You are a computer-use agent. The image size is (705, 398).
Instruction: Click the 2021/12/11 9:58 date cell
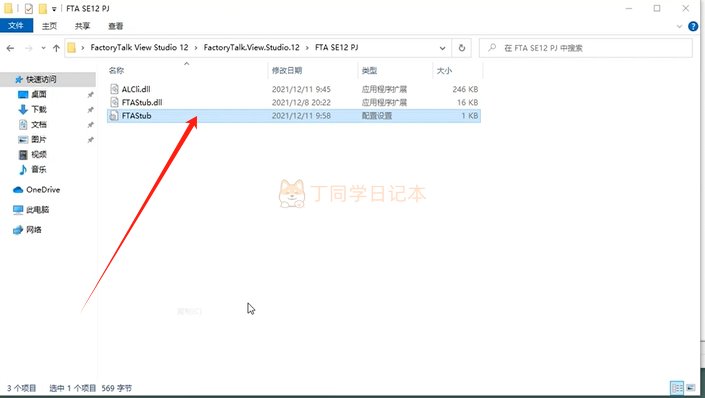click(301, 116)
